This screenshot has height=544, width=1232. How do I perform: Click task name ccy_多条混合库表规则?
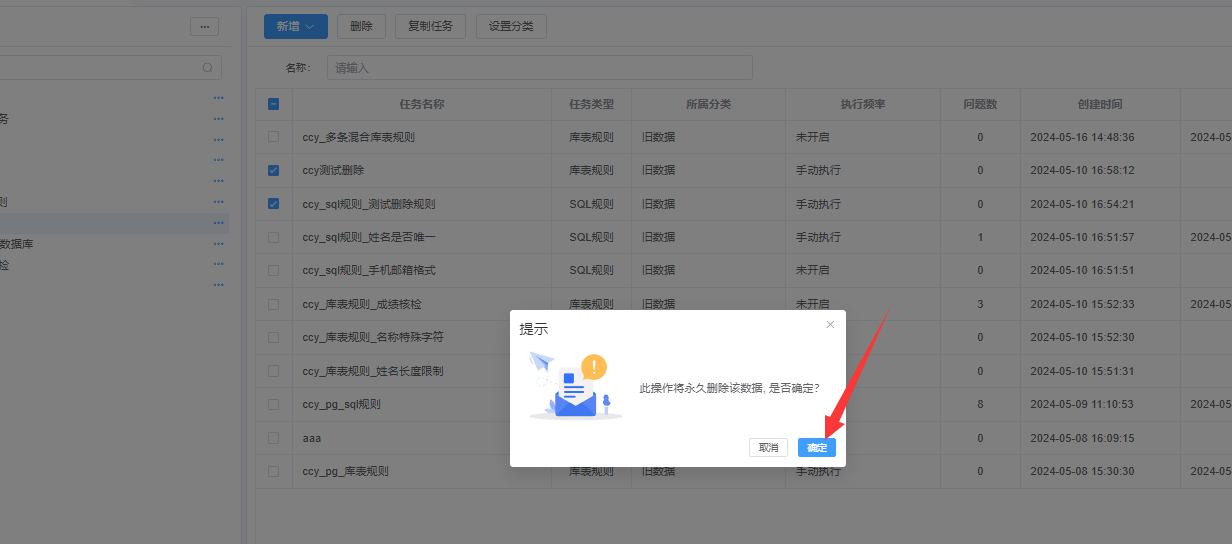[358, 137]
